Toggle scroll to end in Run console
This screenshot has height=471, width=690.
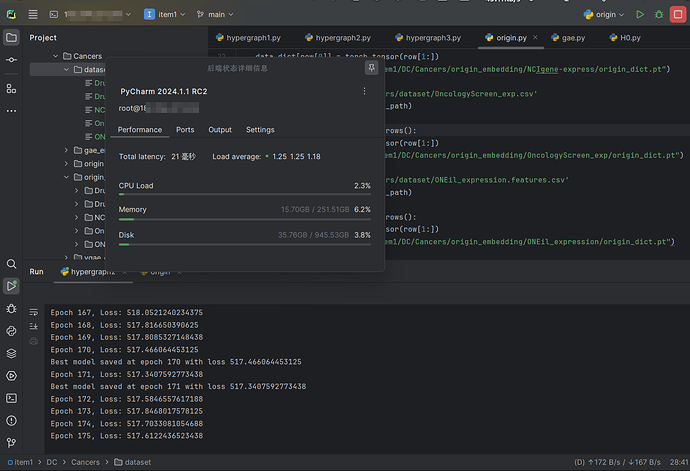pyautogui.click(x=34, y=326)
